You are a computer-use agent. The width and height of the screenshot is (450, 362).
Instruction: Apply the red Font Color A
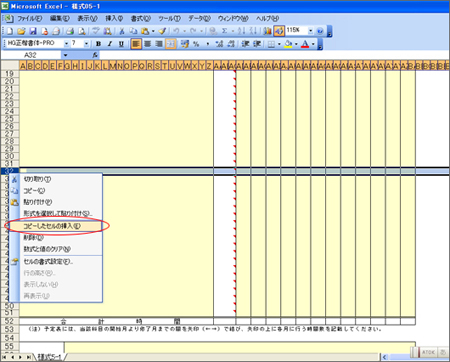pyautogui.click(x=305, y=44)
